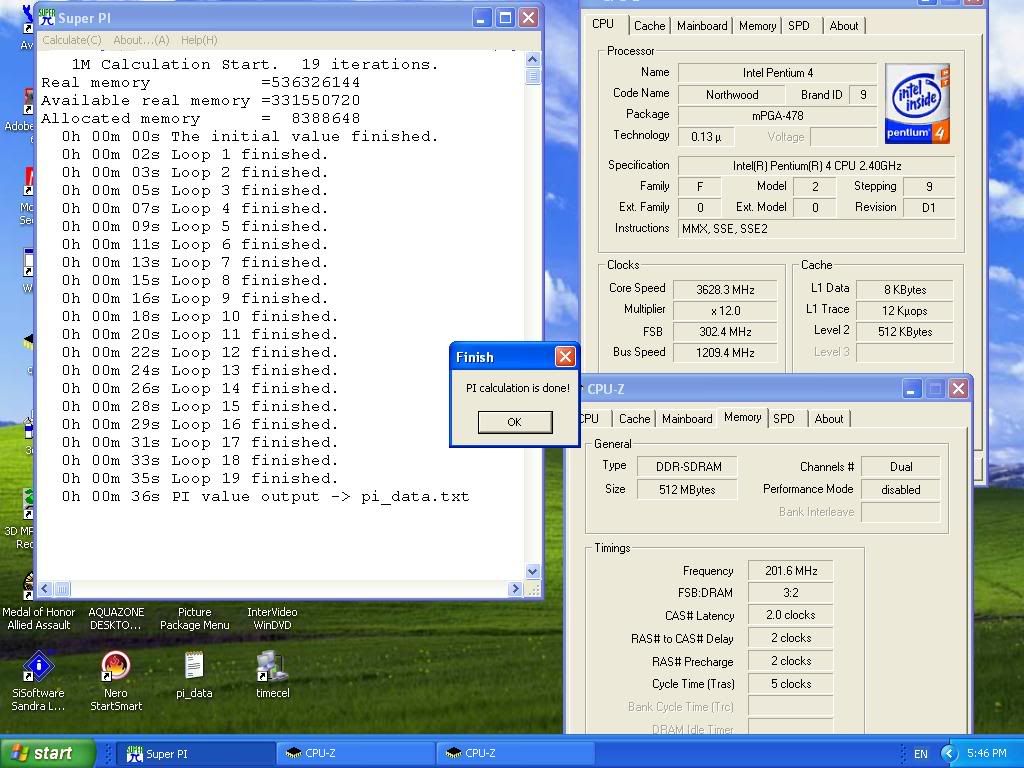Click the EN language indicator in taskbar
The width and height of the screenshot is (1024, 768).
pyautogui.click(x=921, y=753)
